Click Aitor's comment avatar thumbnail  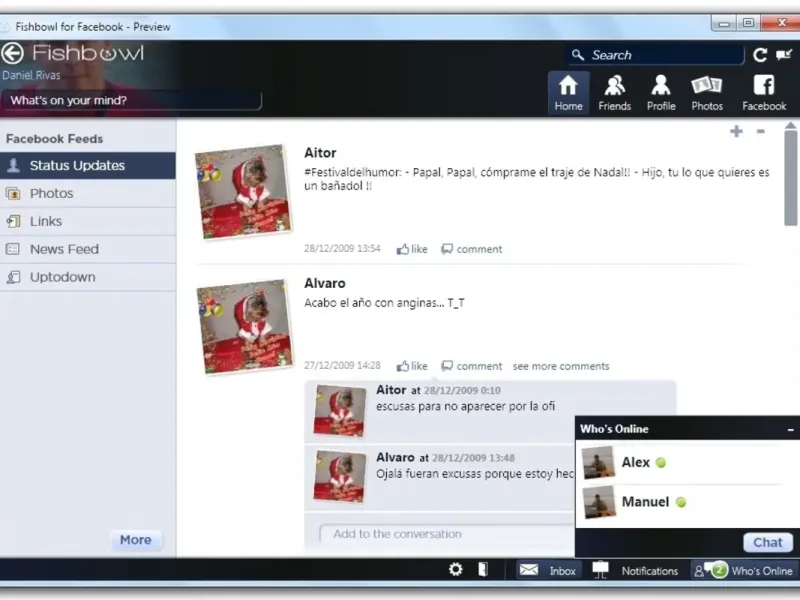pos(339,411)
